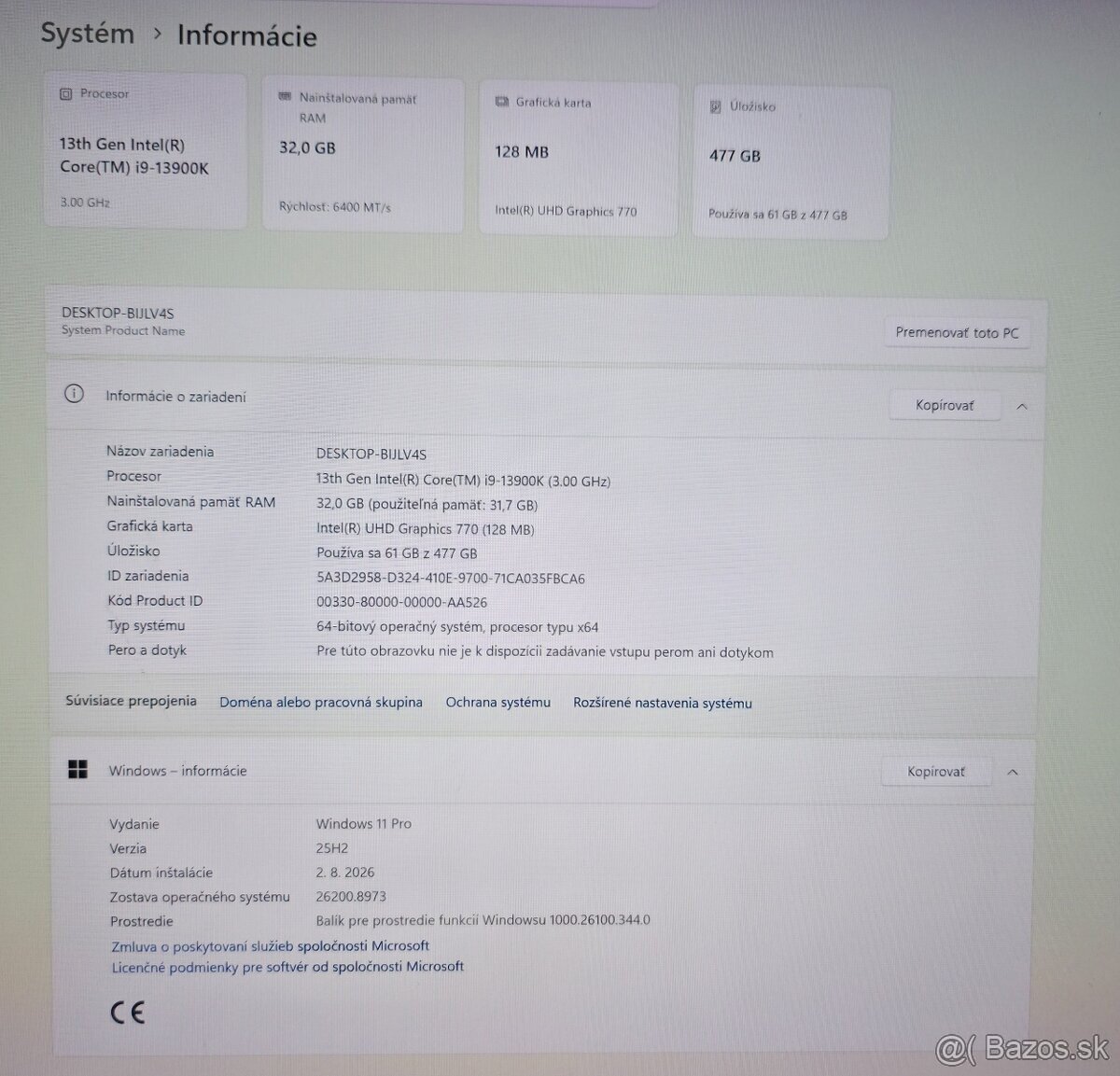
Task: Select Zostava operačného systému 26200.8973
Action: pos(351,897)
